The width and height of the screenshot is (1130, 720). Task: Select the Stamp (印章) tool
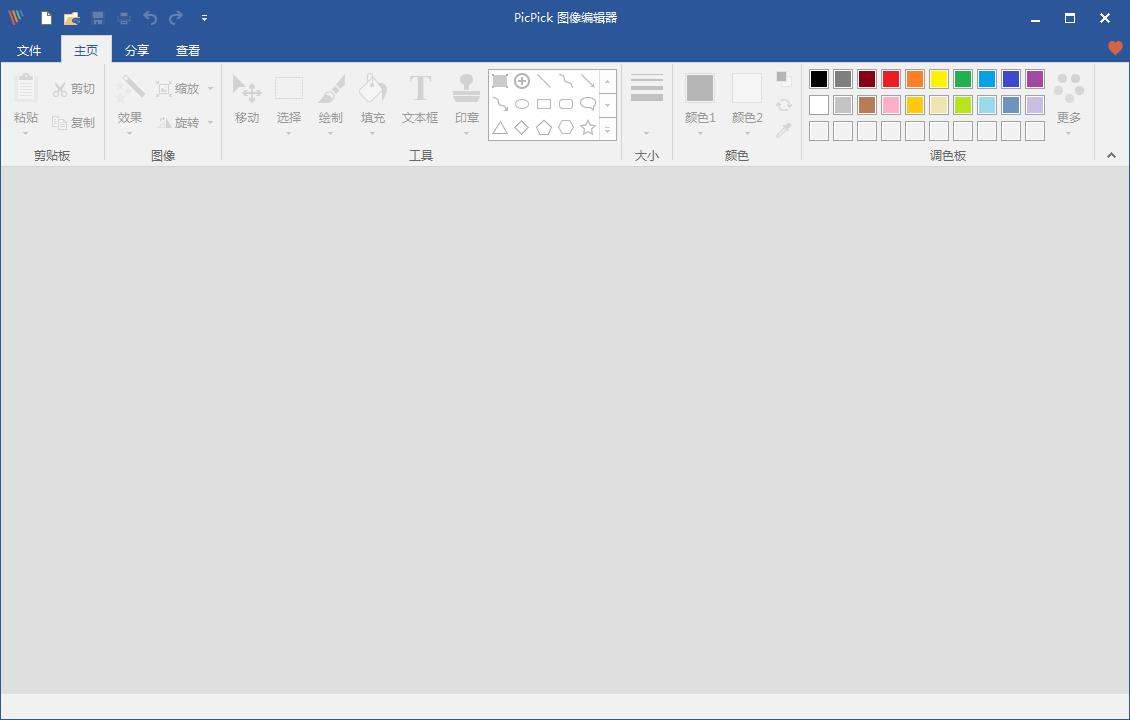pos(466,99)
